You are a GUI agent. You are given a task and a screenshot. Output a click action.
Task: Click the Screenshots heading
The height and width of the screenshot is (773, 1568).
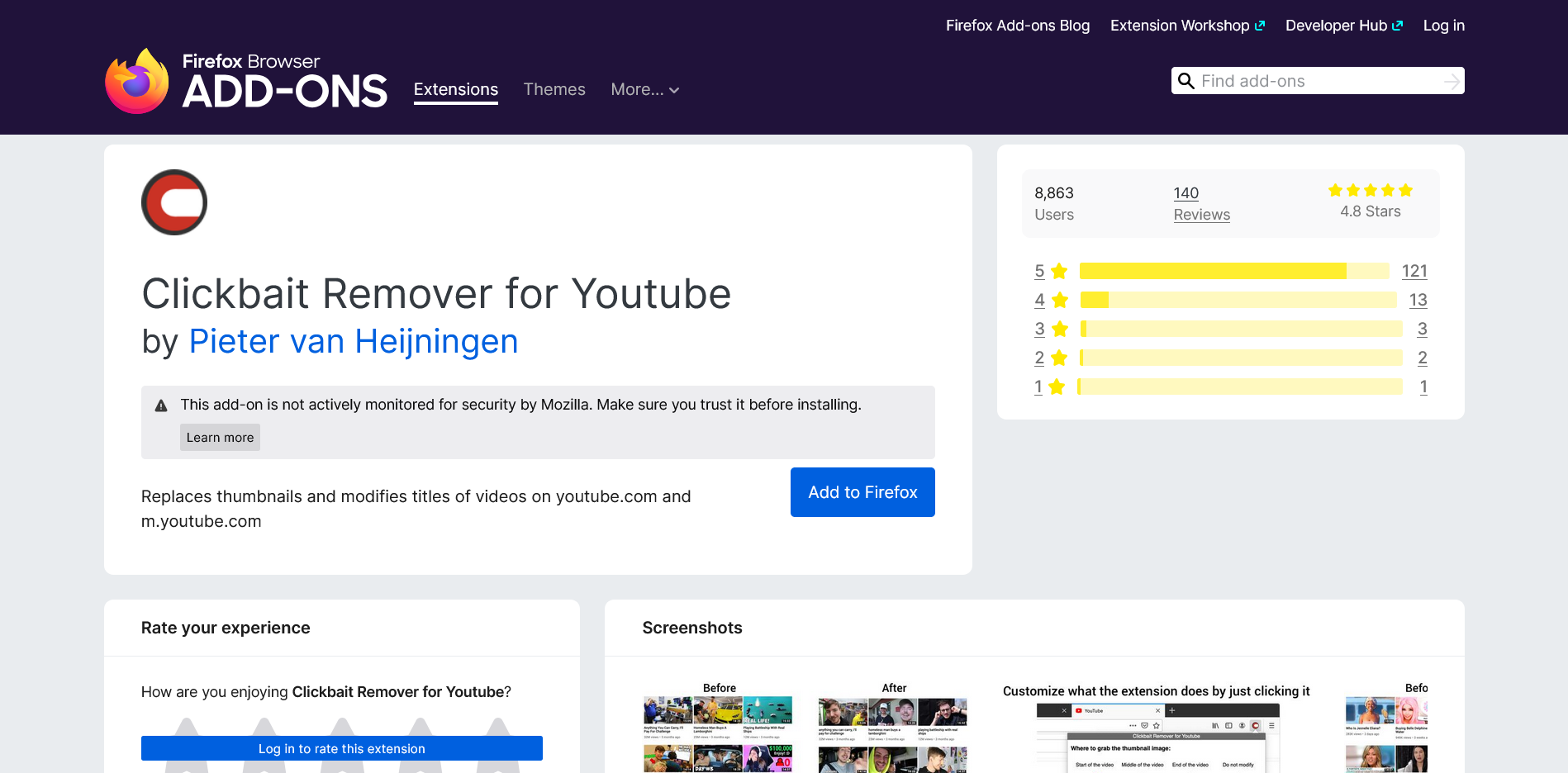pyautogui.click(x=692, y=628)
